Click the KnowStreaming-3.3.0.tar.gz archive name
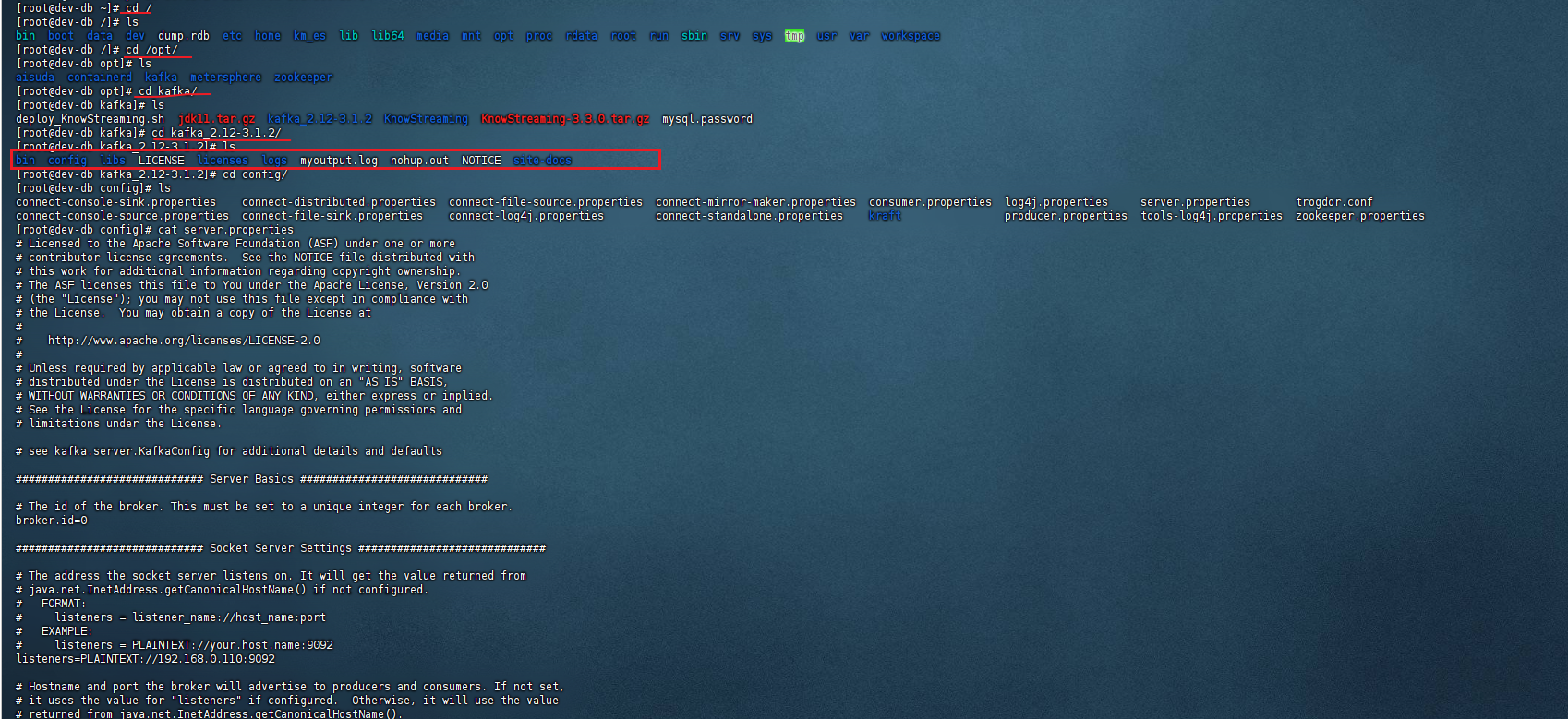The width and height of the screenshot is (1568, 719). tap(565, 119)
